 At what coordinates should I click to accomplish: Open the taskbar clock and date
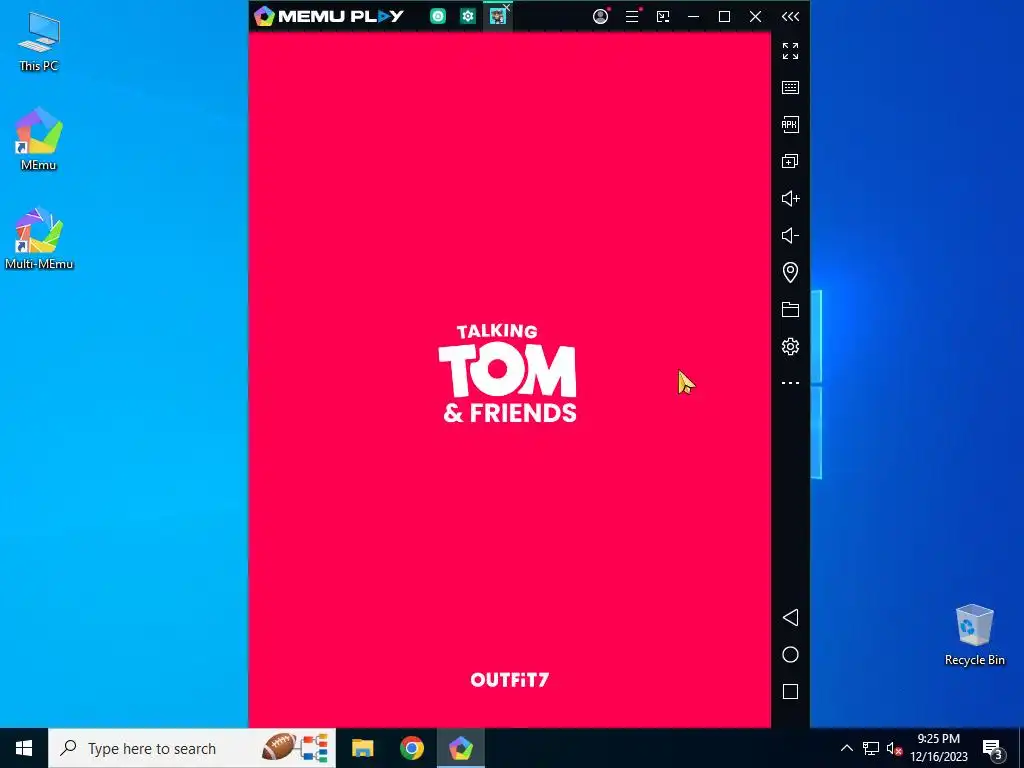pos(938,748)
